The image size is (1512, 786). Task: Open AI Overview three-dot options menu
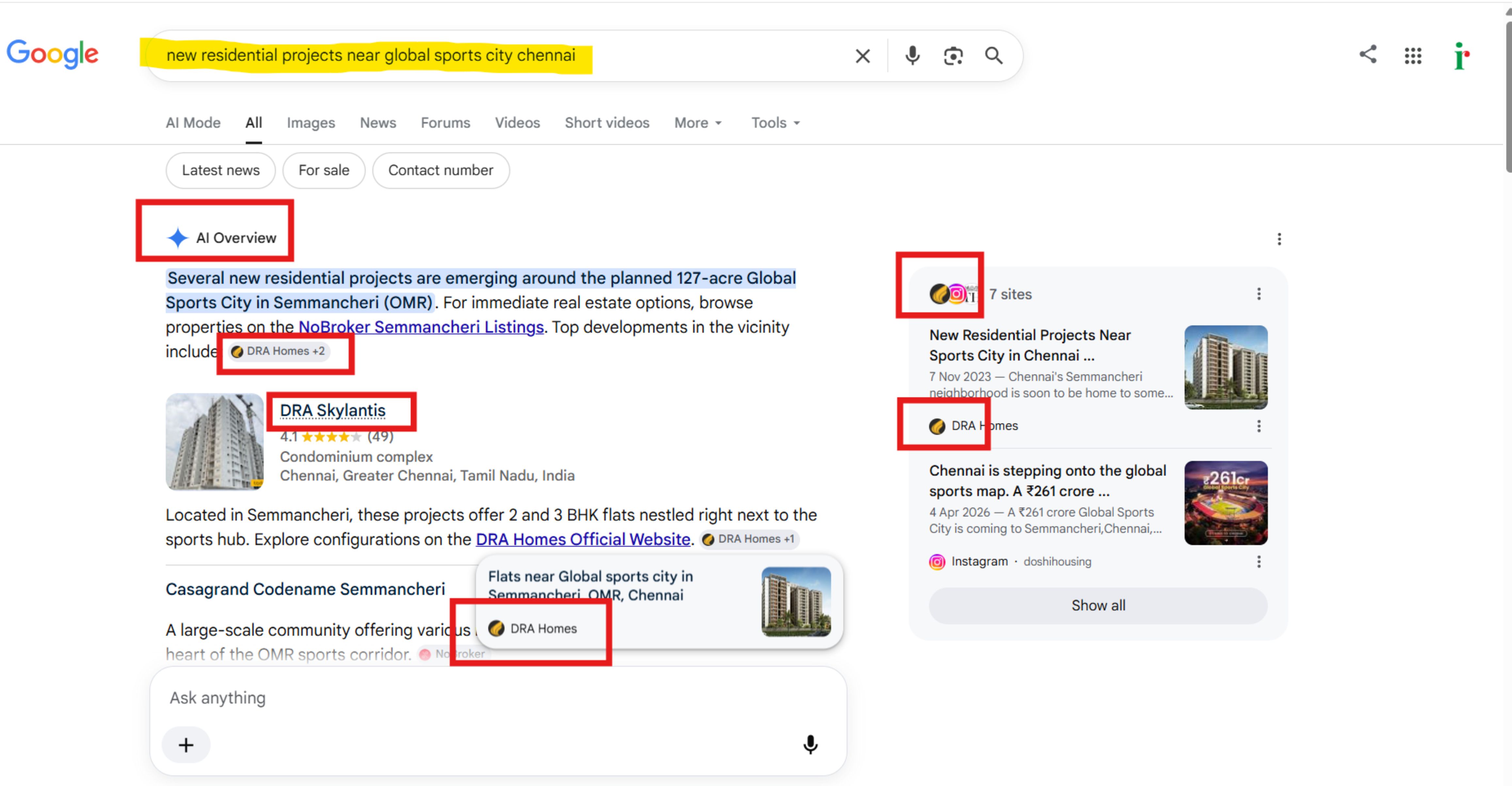pyautogui.click(x=1279, y=239)
